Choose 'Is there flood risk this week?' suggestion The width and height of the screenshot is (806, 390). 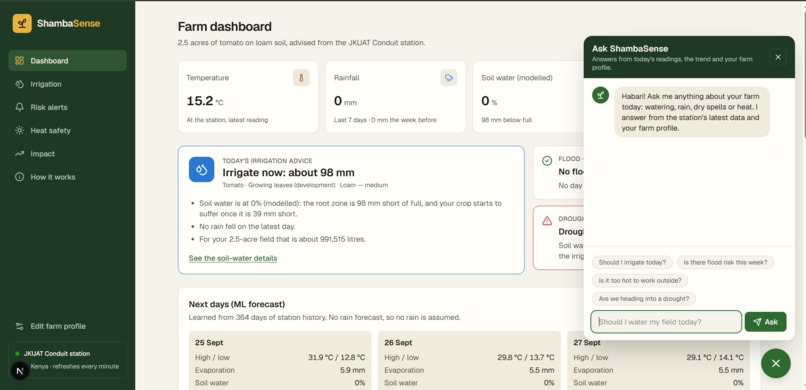coord(725,262)
